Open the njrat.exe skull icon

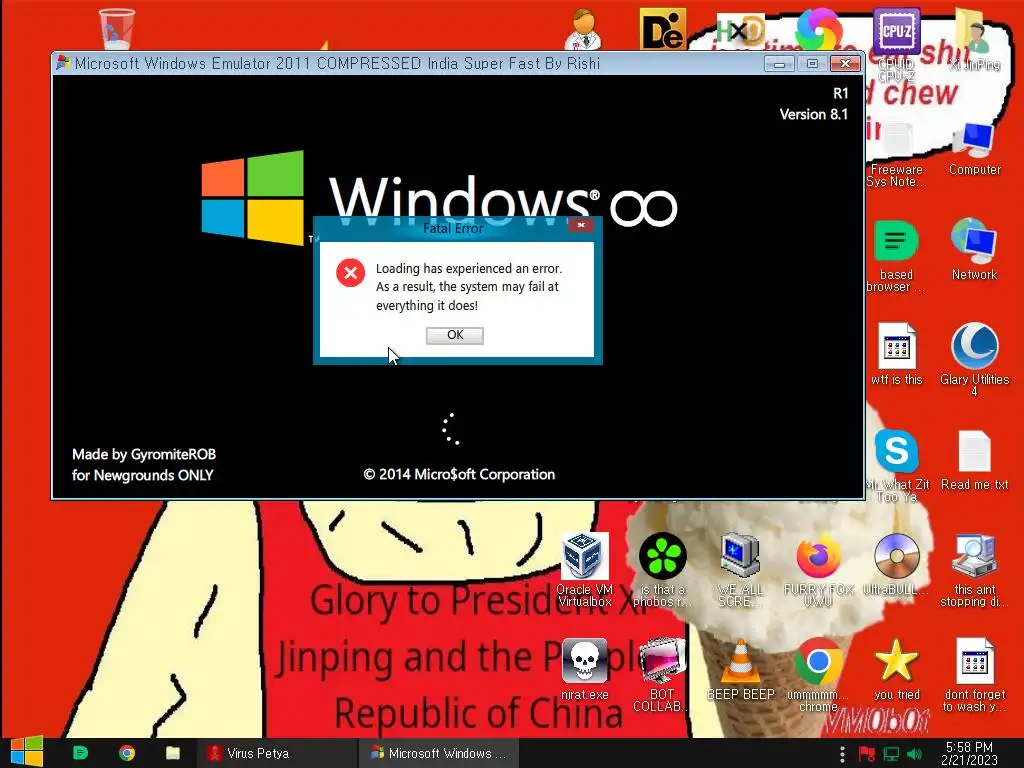pyautogui.click(x=584, y=669)
